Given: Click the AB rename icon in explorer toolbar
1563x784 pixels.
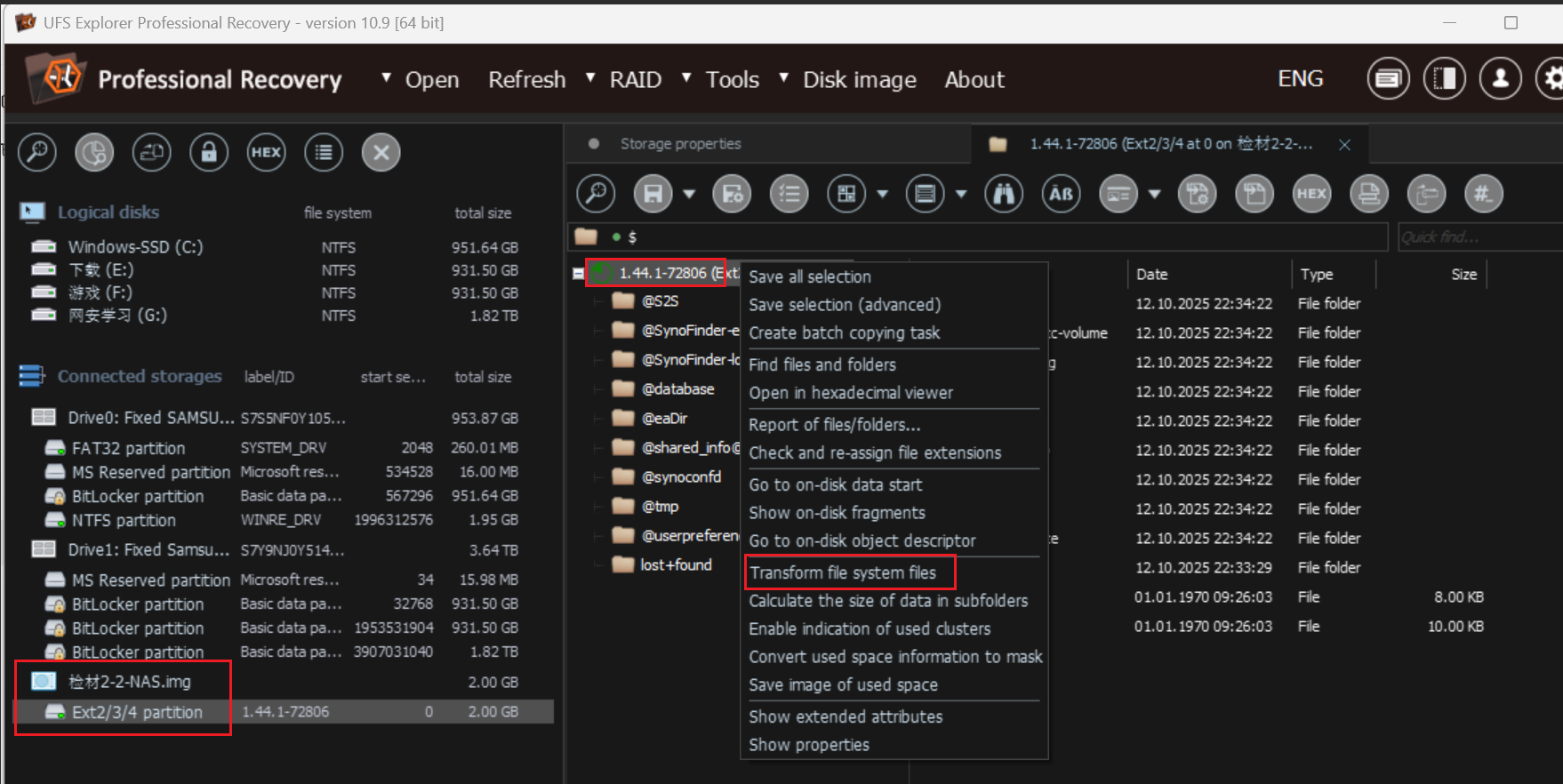Looking at the screenshot, I should point(1061,194).
